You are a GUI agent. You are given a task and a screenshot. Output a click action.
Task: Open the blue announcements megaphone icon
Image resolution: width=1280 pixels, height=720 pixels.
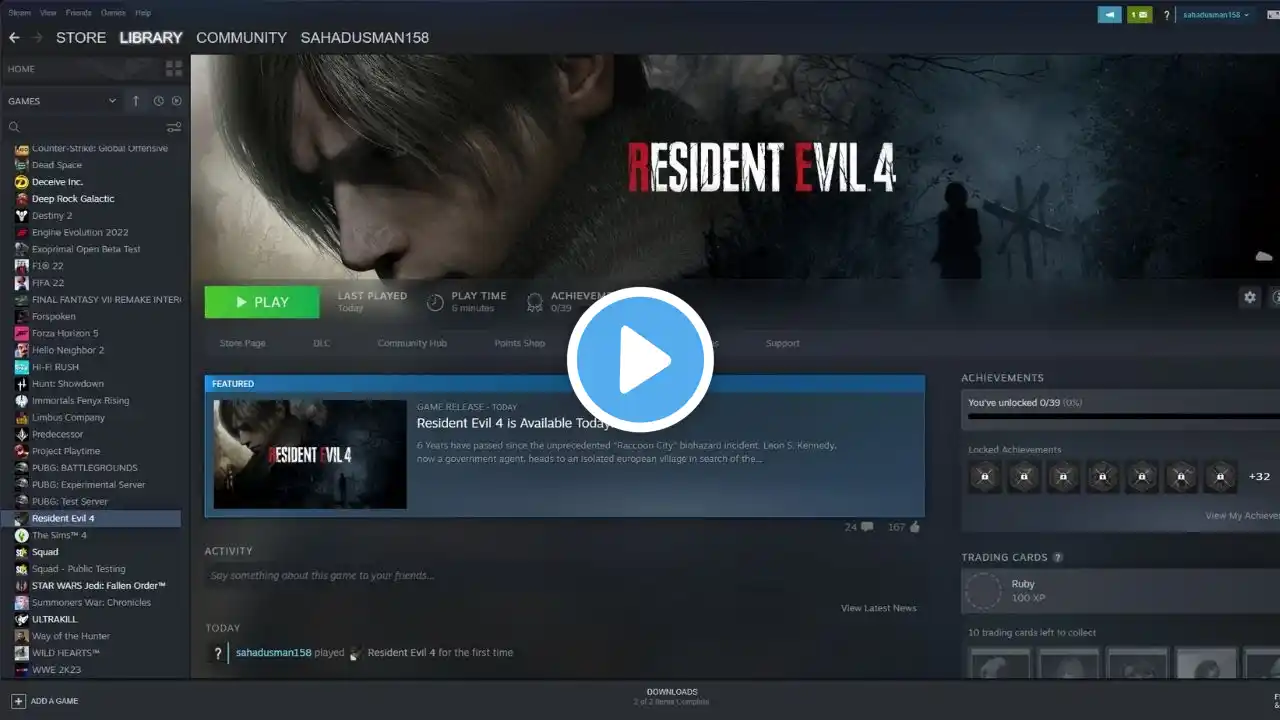(x=1109, y=15)
